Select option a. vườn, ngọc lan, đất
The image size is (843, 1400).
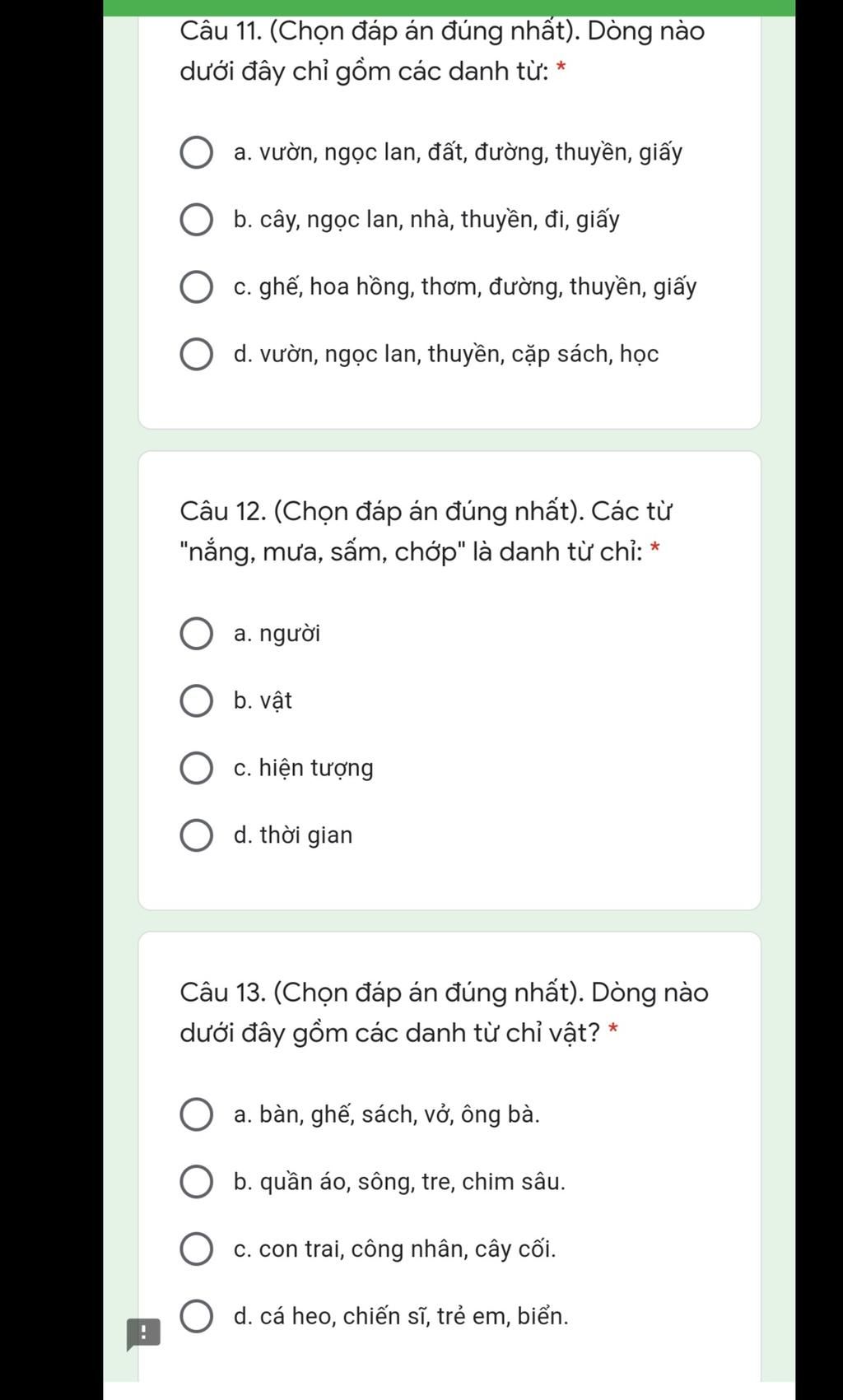(x=196, y=153)
